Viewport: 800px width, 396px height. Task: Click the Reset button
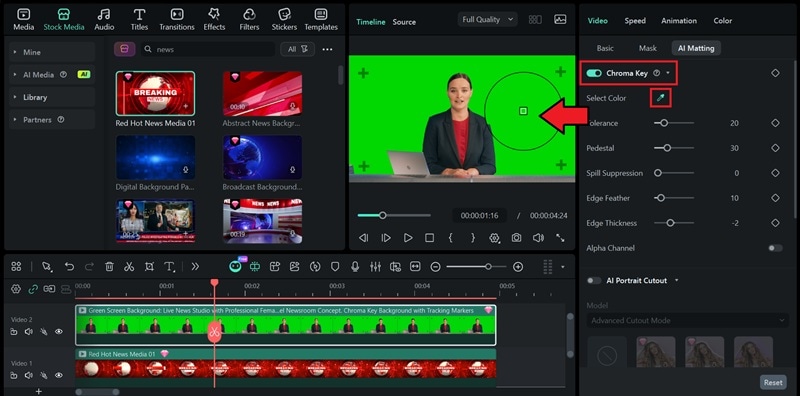pos(773,382)
